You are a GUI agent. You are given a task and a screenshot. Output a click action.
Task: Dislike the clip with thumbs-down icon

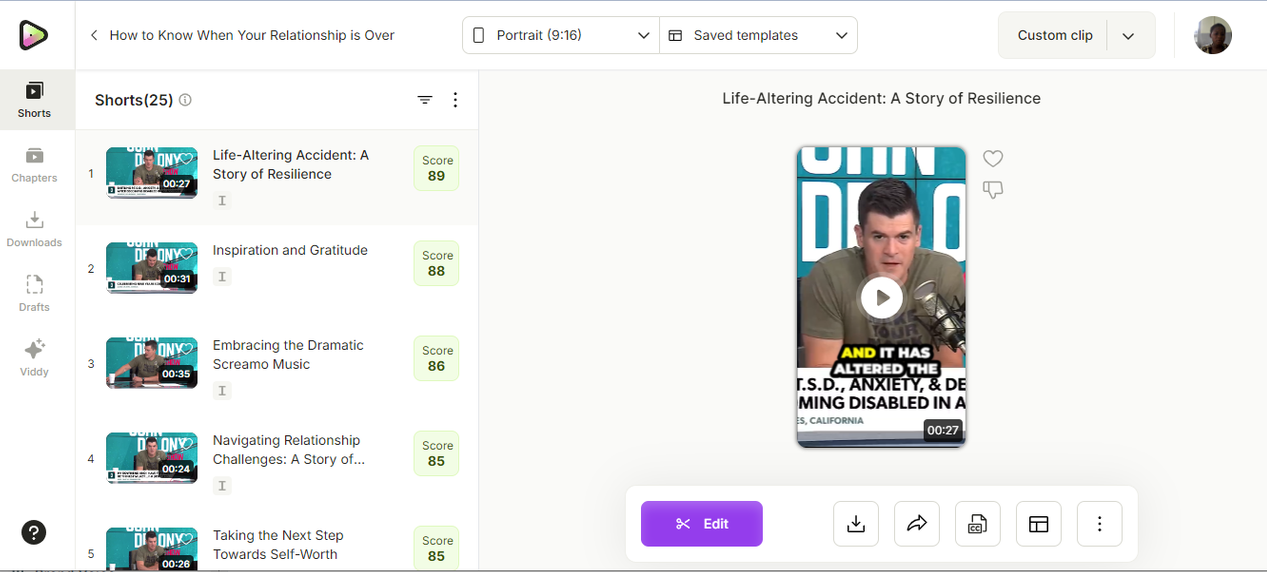(993, 190)
